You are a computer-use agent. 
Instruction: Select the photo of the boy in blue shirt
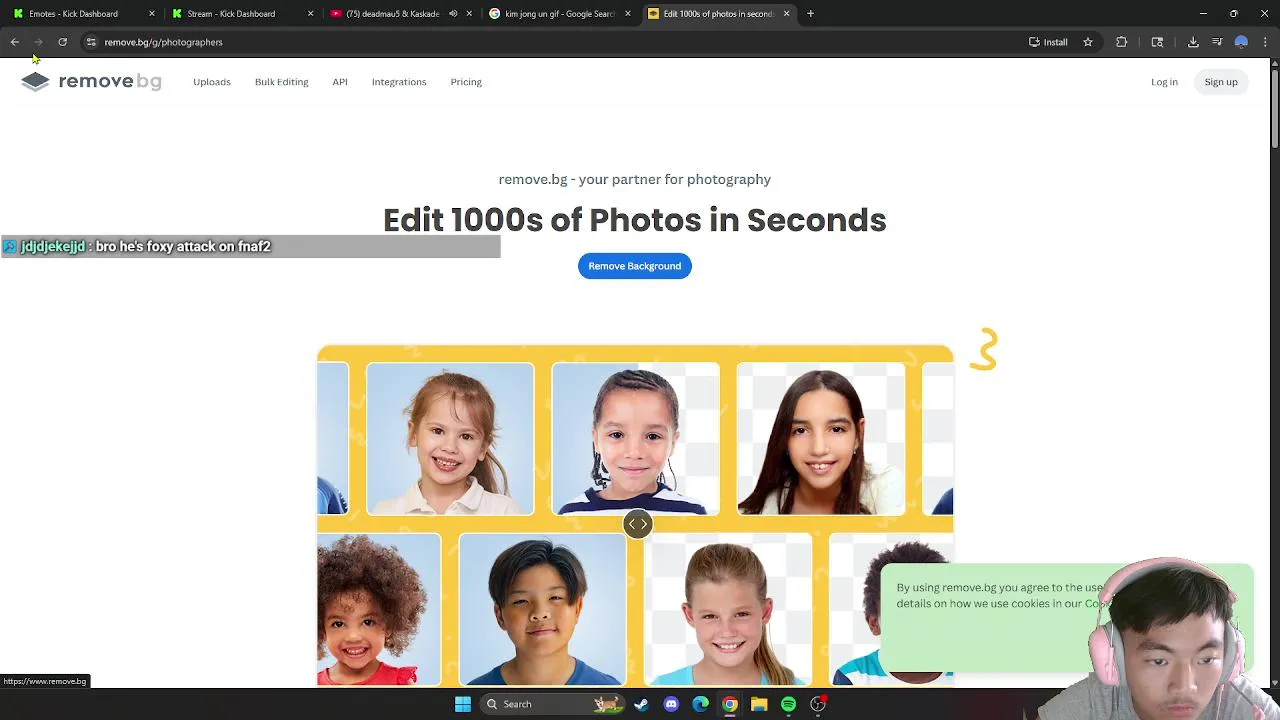[543, 610]
